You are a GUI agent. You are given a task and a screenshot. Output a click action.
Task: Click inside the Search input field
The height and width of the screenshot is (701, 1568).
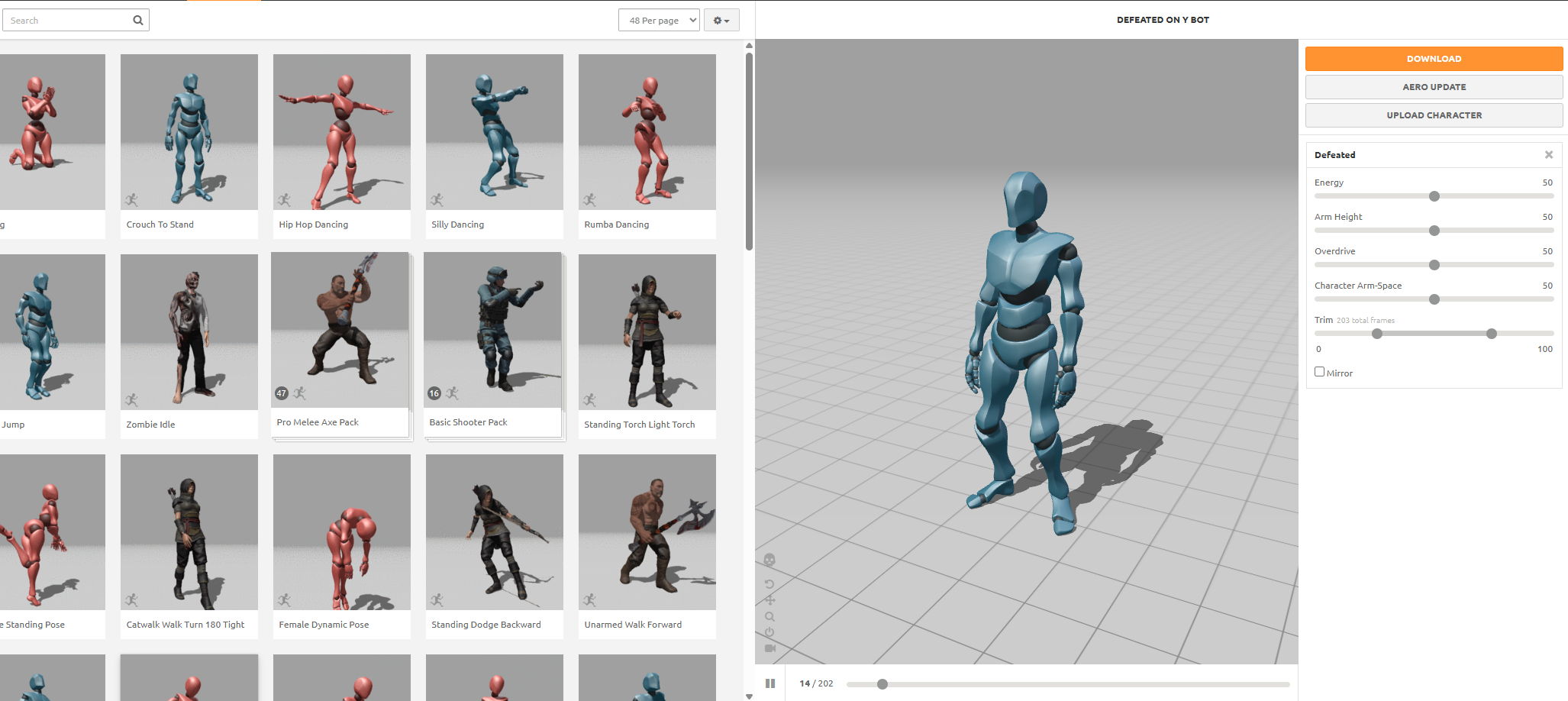pos(67,21)
